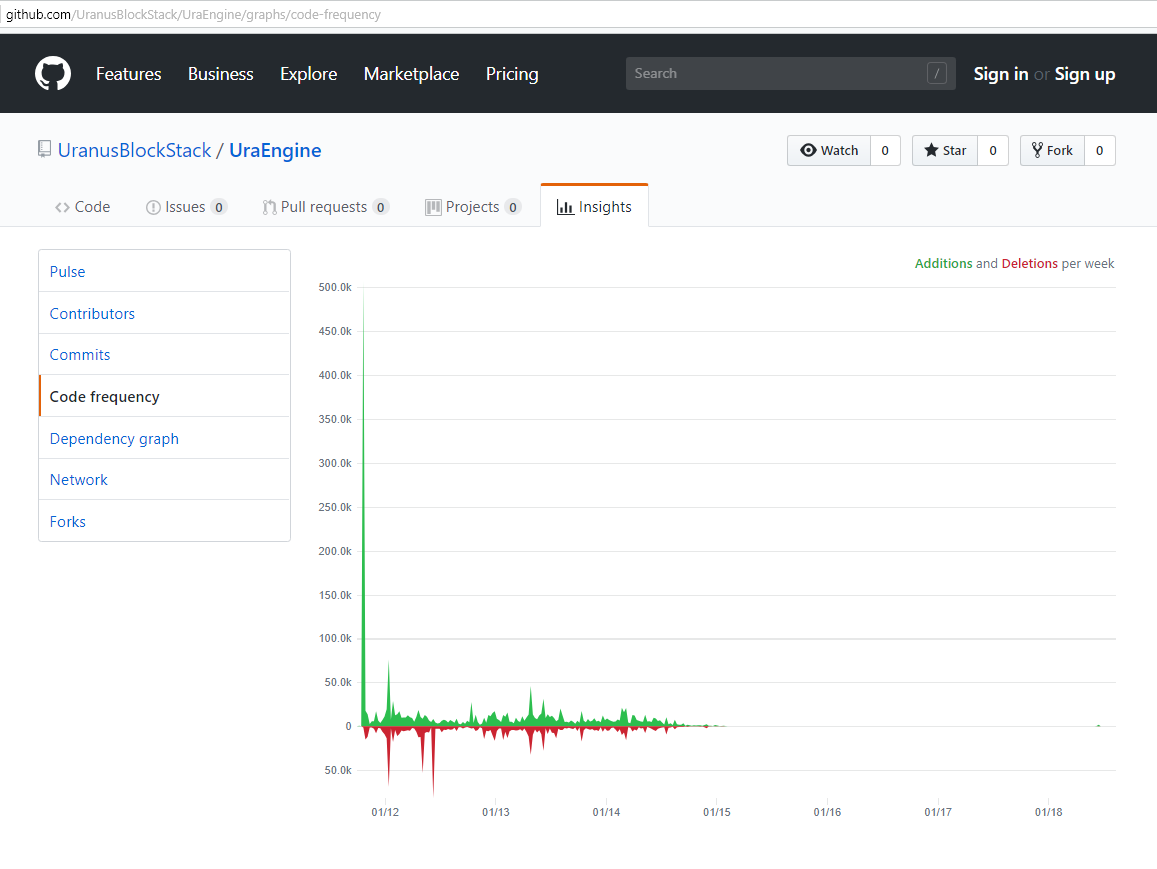Click the 250.0k y-axis label
The image size is (1157, 869).
point(335,507)
